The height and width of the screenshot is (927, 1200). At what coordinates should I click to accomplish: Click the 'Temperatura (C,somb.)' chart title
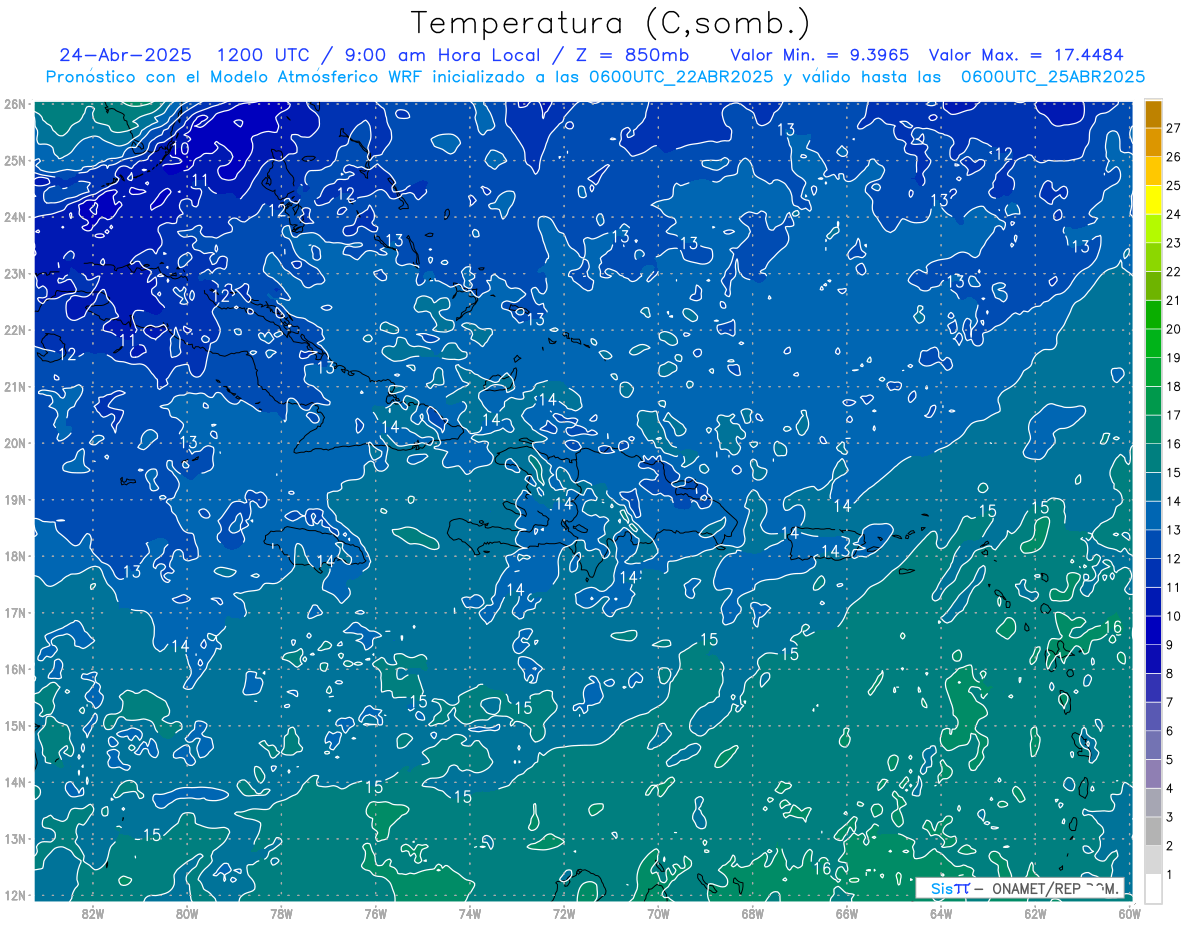[611, 23]
